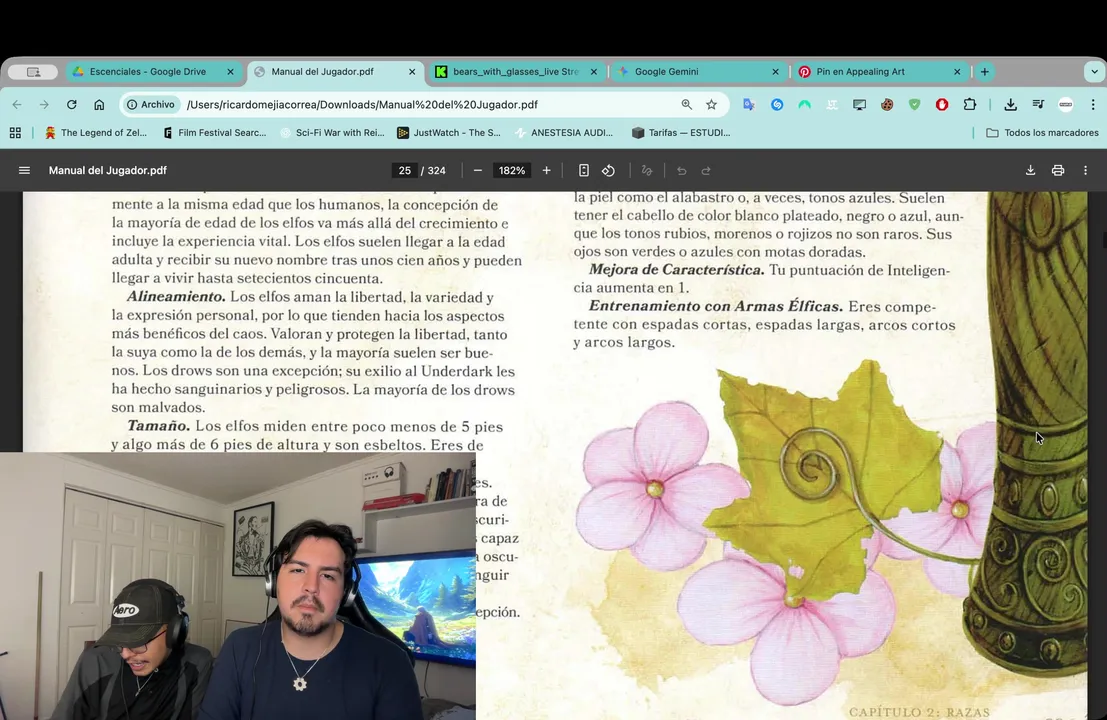Zoom in the PDF with plus button

click(546, 170)
